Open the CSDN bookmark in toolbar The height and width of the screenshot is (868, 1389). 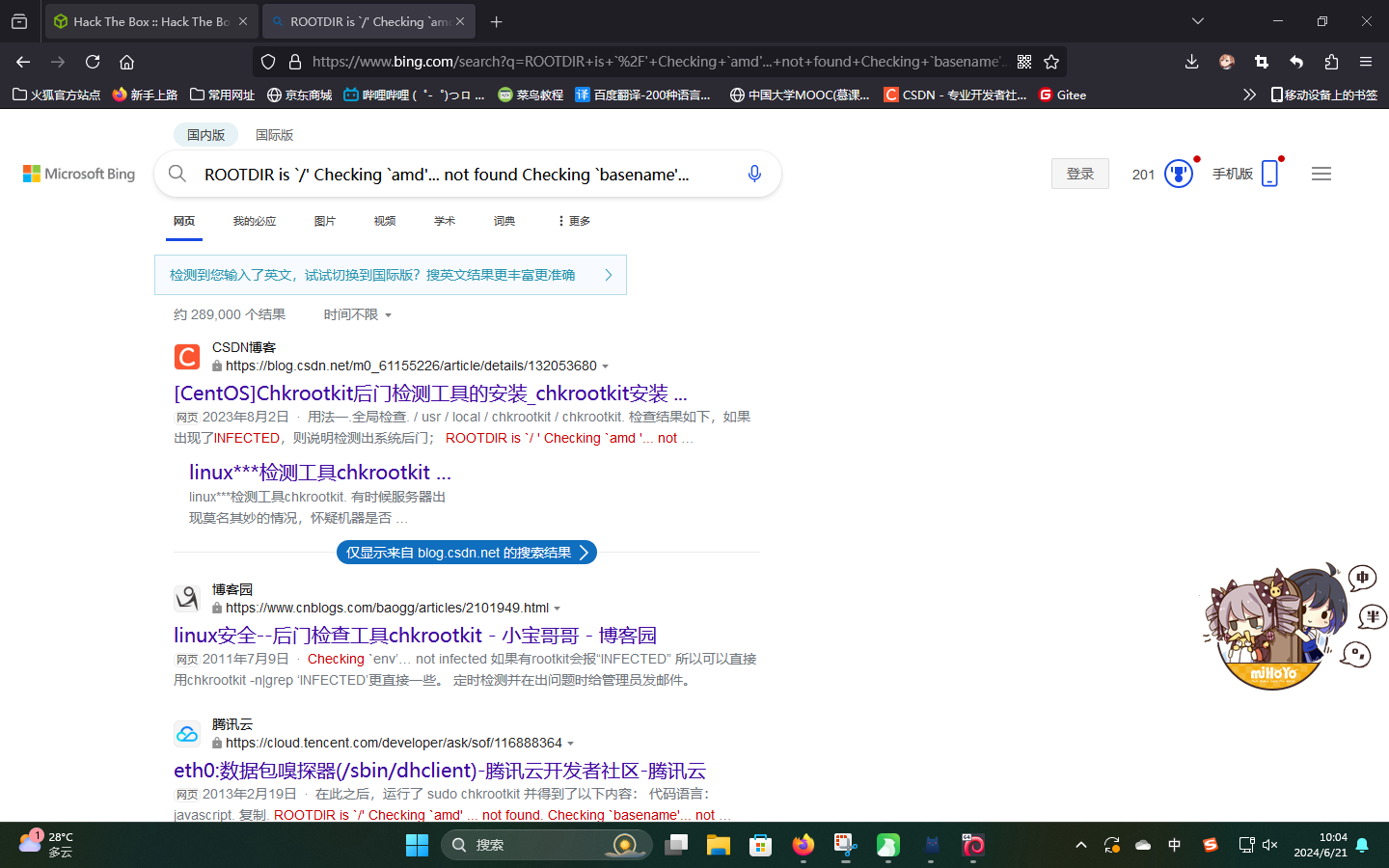click(x=955, y=95)
